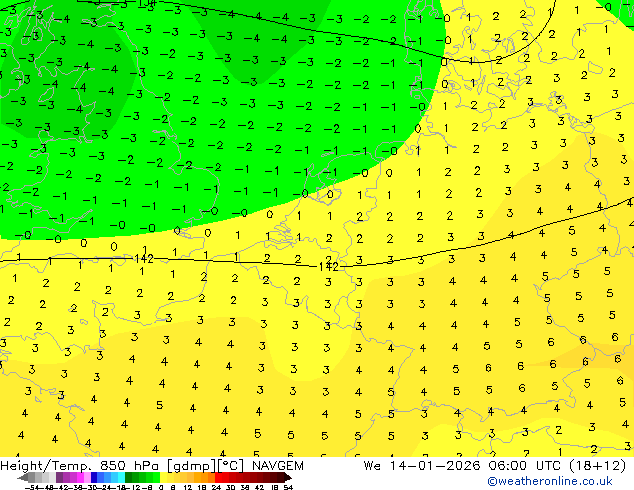Click the '[gdmp]' unit label

click(x=191, y=466)
